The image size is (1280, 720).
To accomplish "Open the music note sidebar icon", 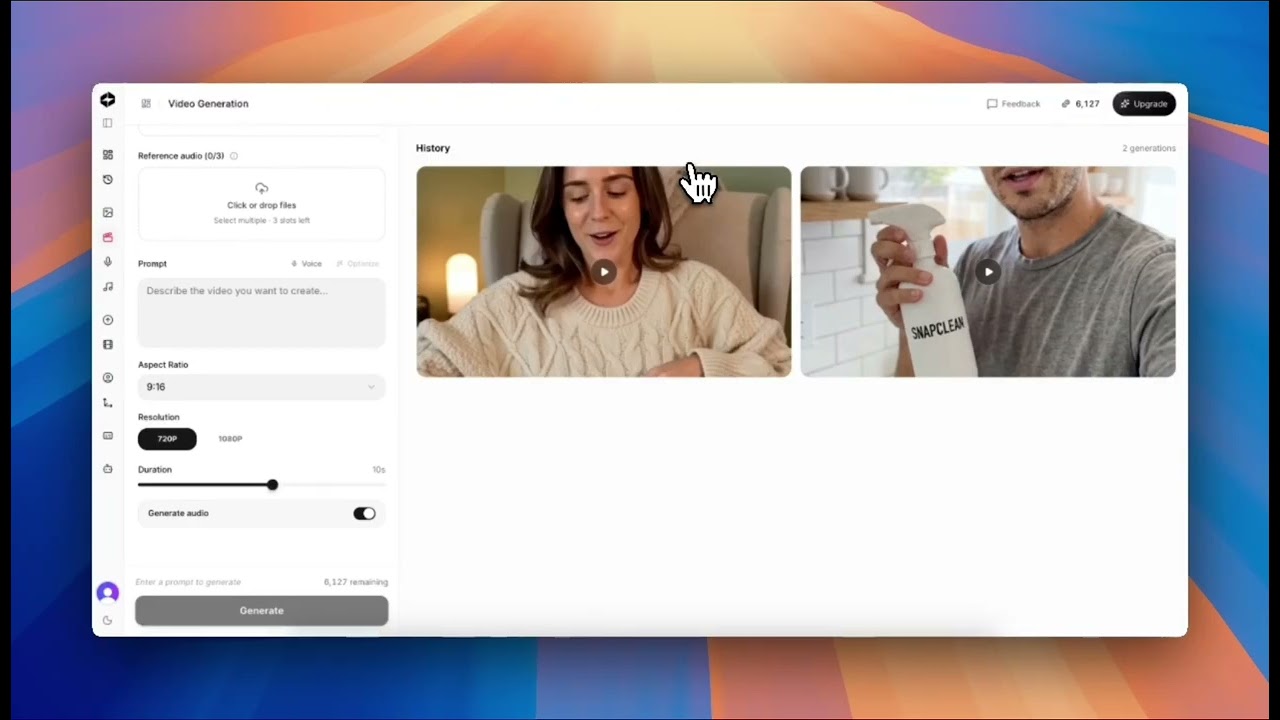I will [x=108, y=287].
